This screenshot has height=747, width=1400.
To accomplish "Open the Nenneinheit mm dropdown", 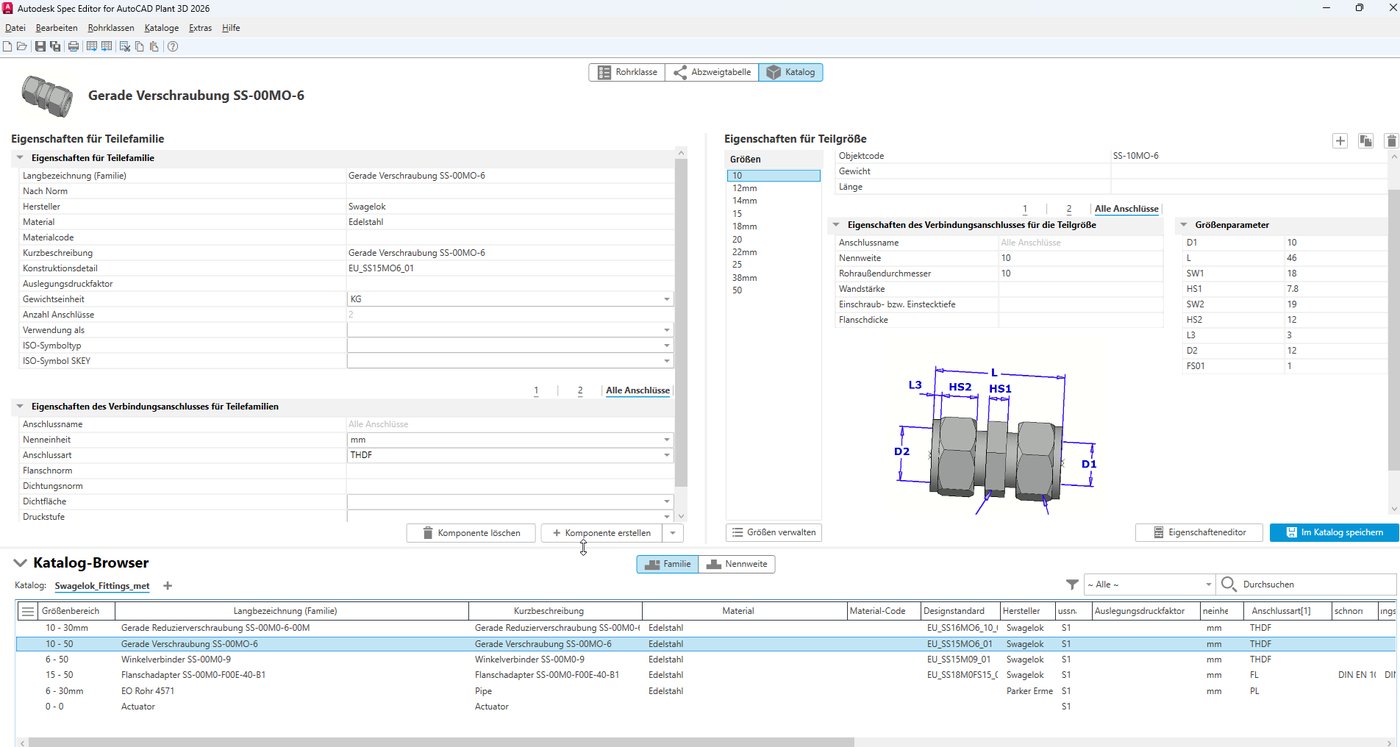I will [x=667, y=440].
